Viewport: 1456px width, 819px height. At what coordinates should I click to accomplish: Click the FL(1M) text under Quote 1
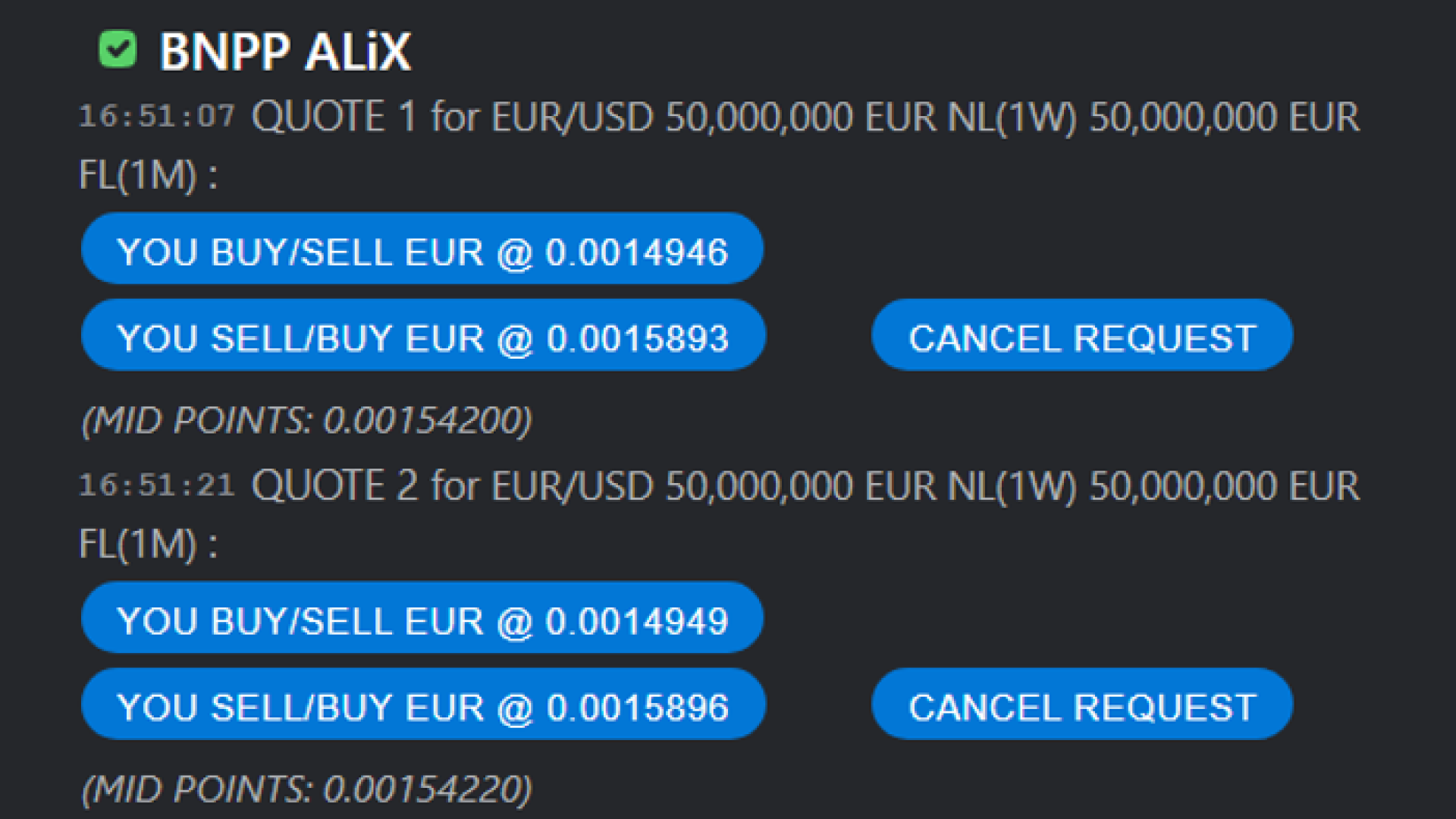[x=138, y=175]
